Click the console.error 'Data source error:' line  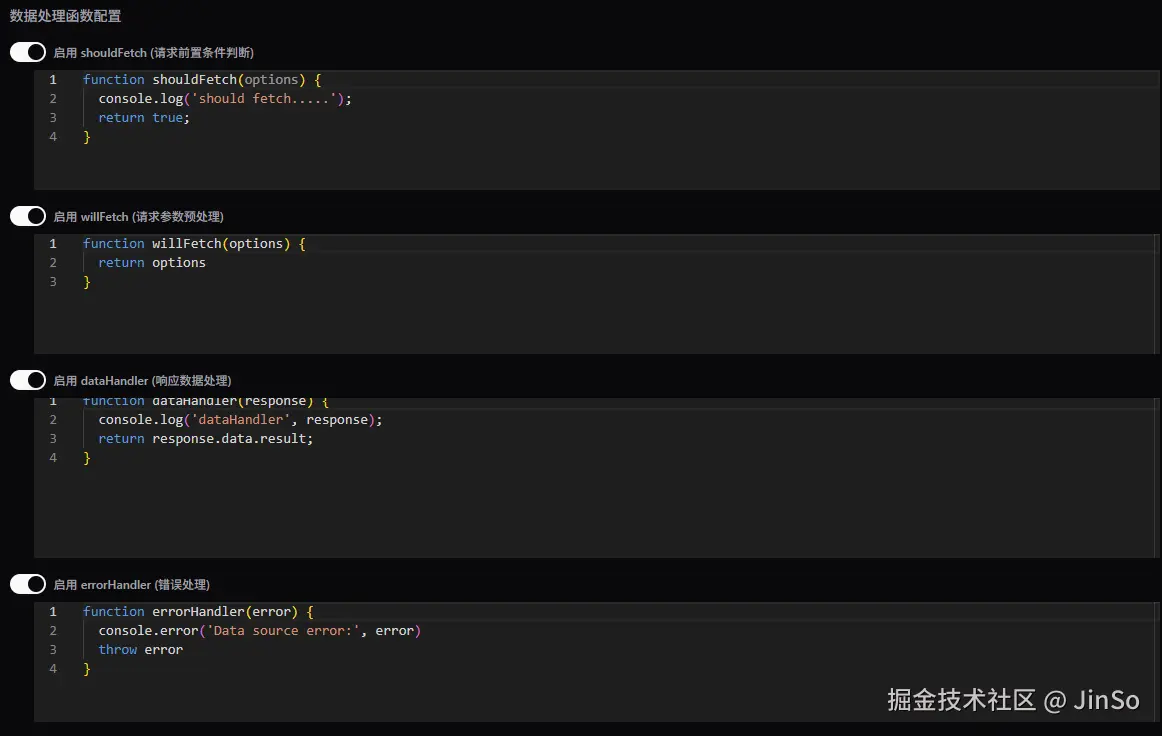(x=259, y=630)
